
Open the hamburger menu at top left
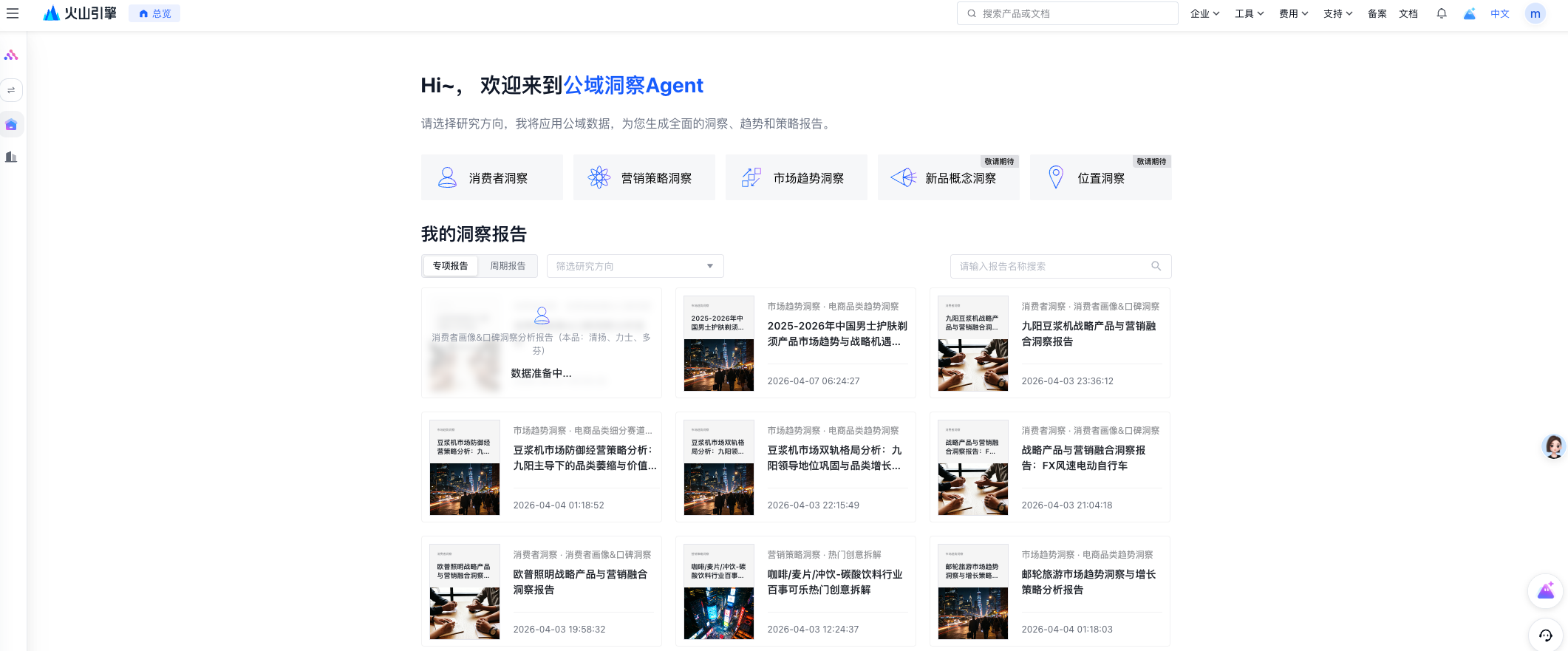tap(13, 13)
